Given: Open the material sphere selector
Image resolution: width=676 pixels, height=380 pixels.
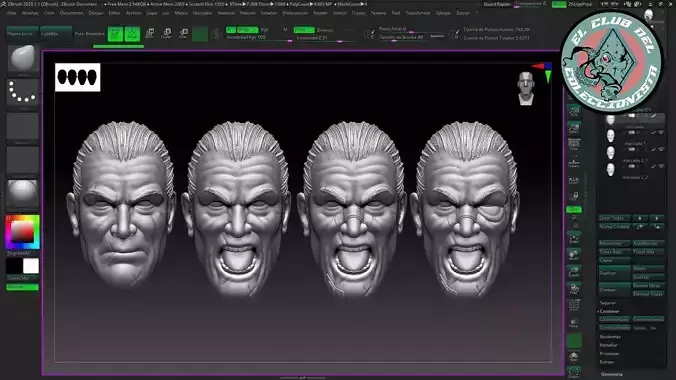Looking at the screenshot, I should 22,193.
